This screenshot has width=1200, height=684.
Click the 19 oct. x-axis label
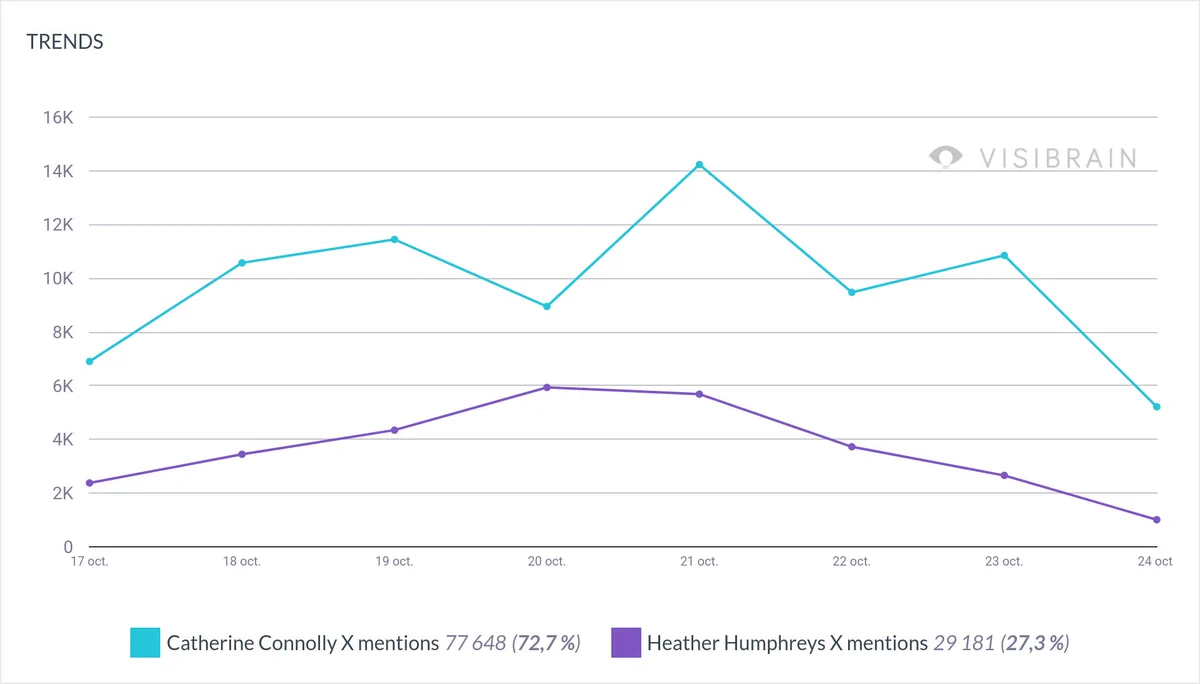pyautogui.click(x=394, y=562)
